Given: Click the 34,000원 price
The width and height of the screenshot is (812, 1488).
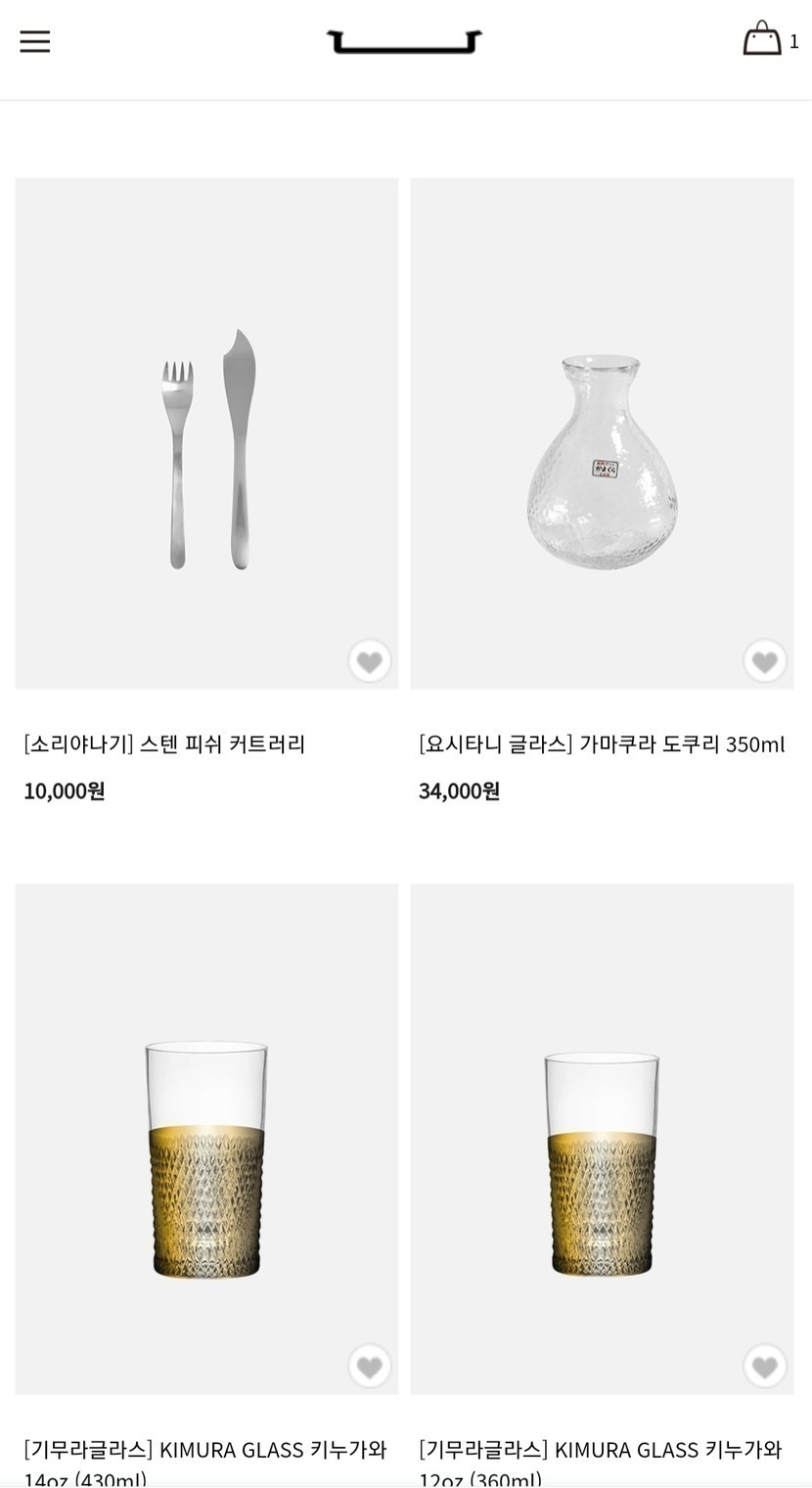Looking at the screenshot, I should coord(460,790).
